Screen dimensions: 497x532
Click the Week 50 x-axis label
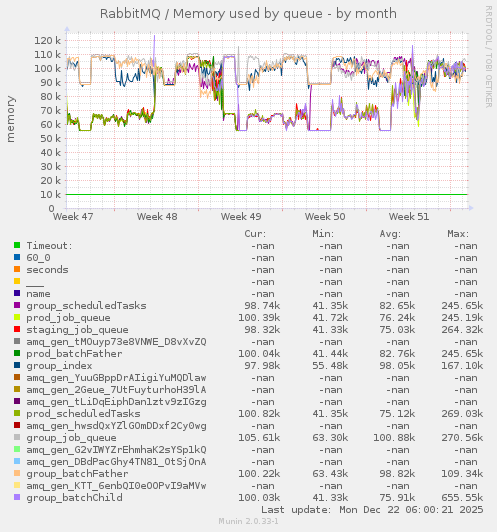tap(325, 216)
